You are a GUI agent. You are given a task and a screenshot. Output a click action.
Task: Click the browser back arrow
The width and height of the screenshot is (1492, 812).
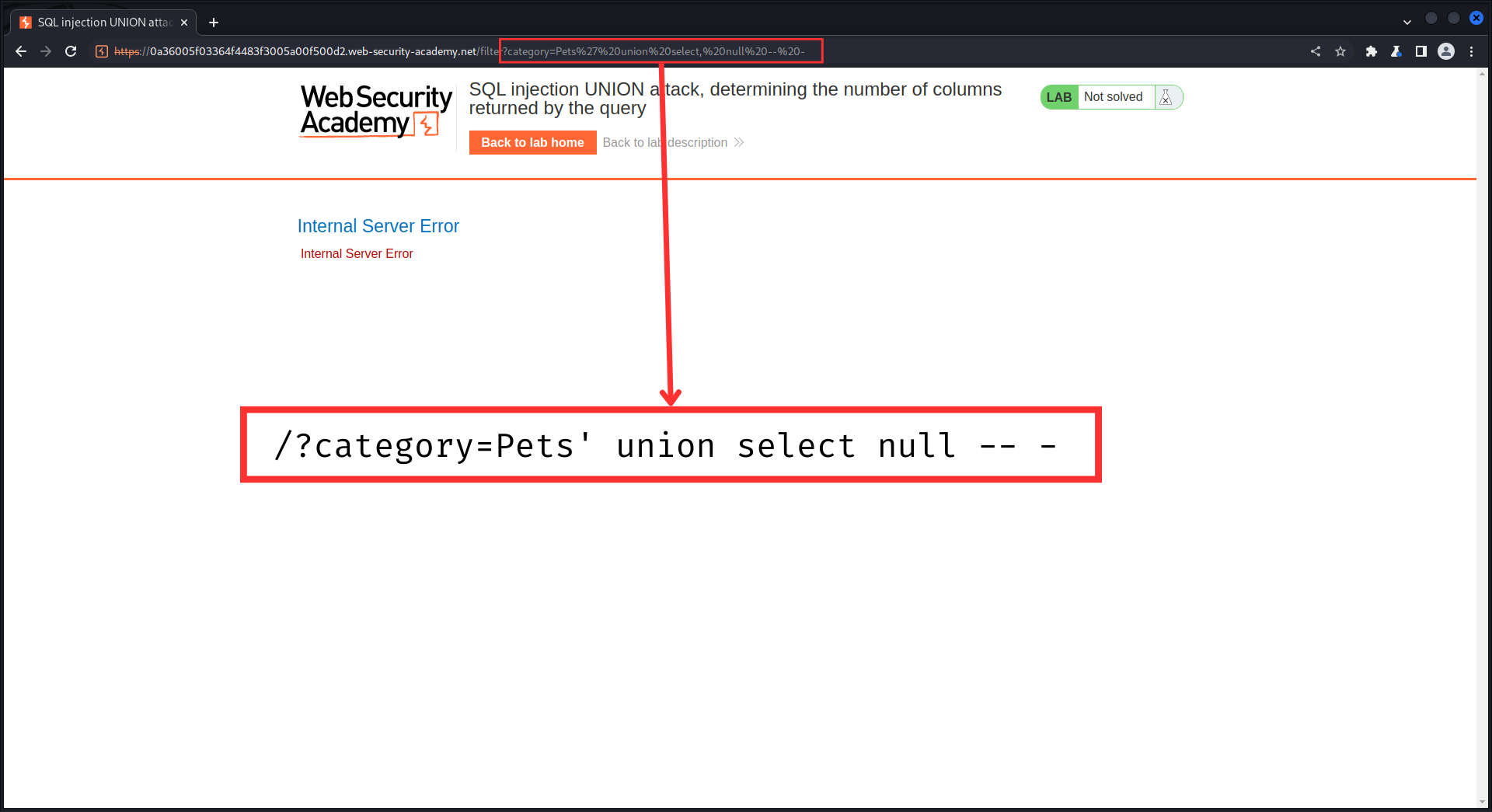[21, 51]
